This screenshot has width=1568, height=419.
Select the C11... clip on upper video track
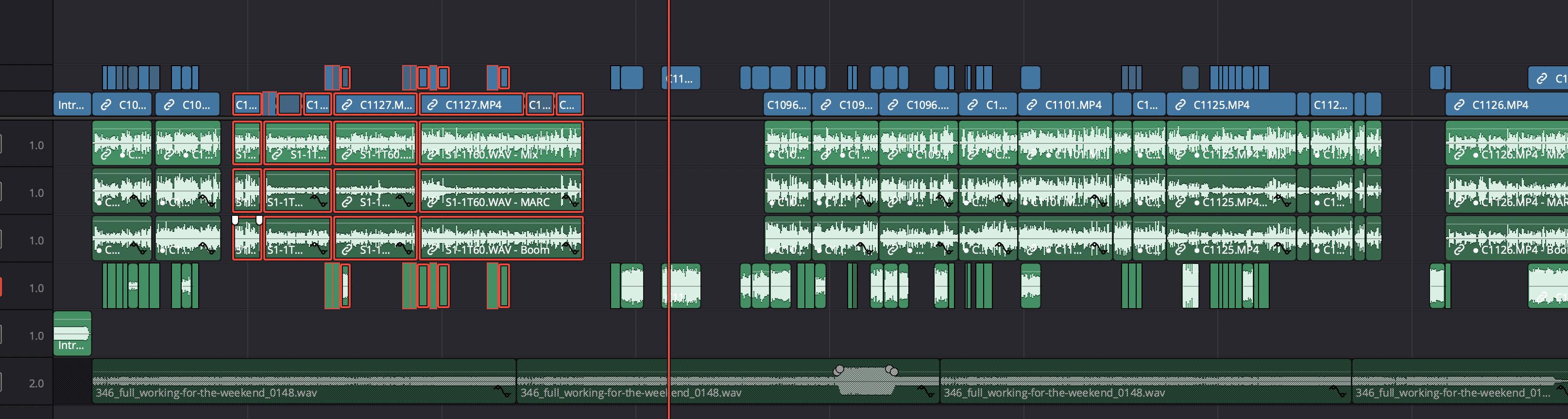[681, 78]
